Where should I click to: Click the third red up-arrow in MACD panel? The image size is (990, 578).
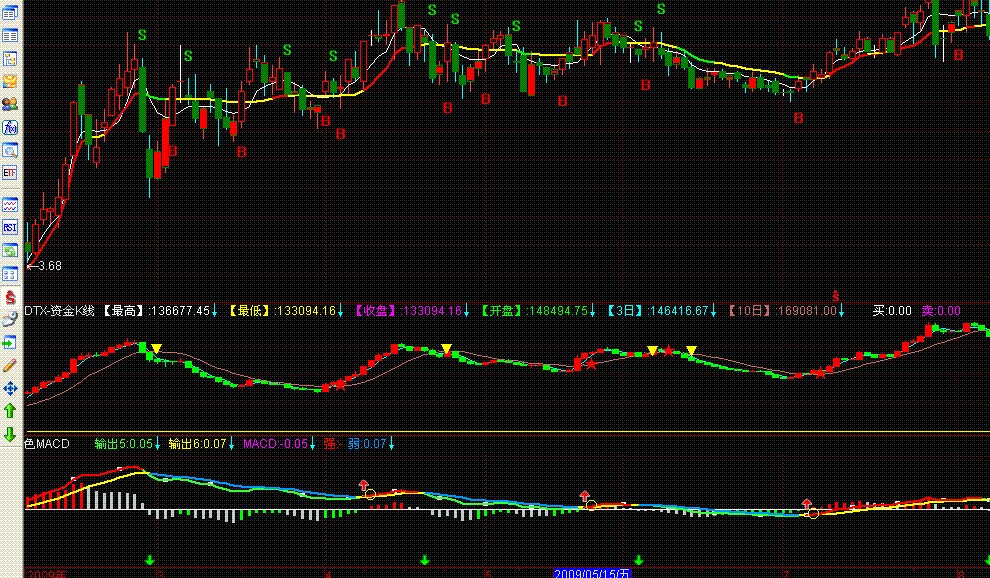pos(806,503)
